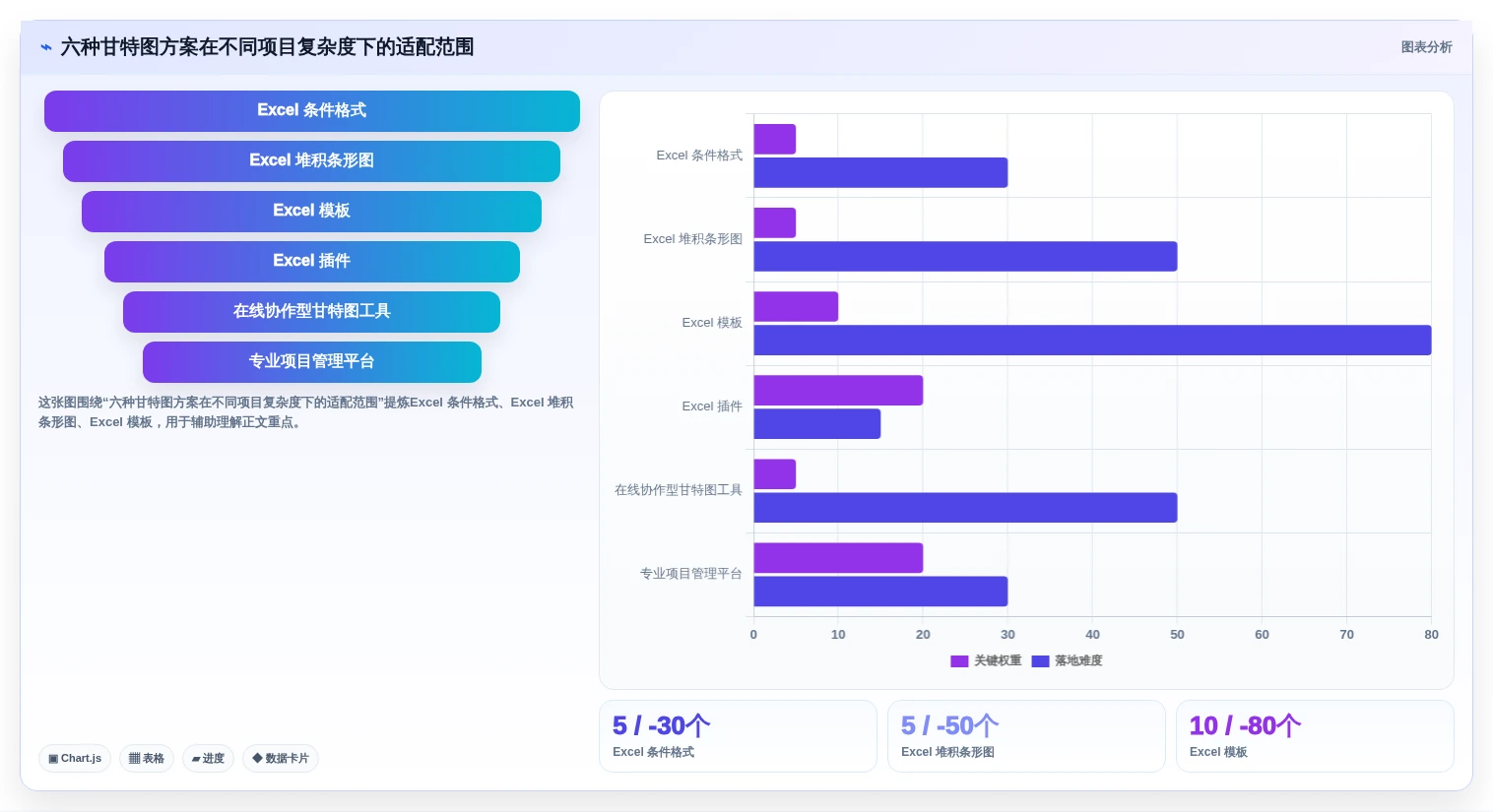Viewport: 1493px width, 812px height.
Task: Click 关键权重 bar for 在线协作型甘特图工具
Action: click(x=775, y=473)
